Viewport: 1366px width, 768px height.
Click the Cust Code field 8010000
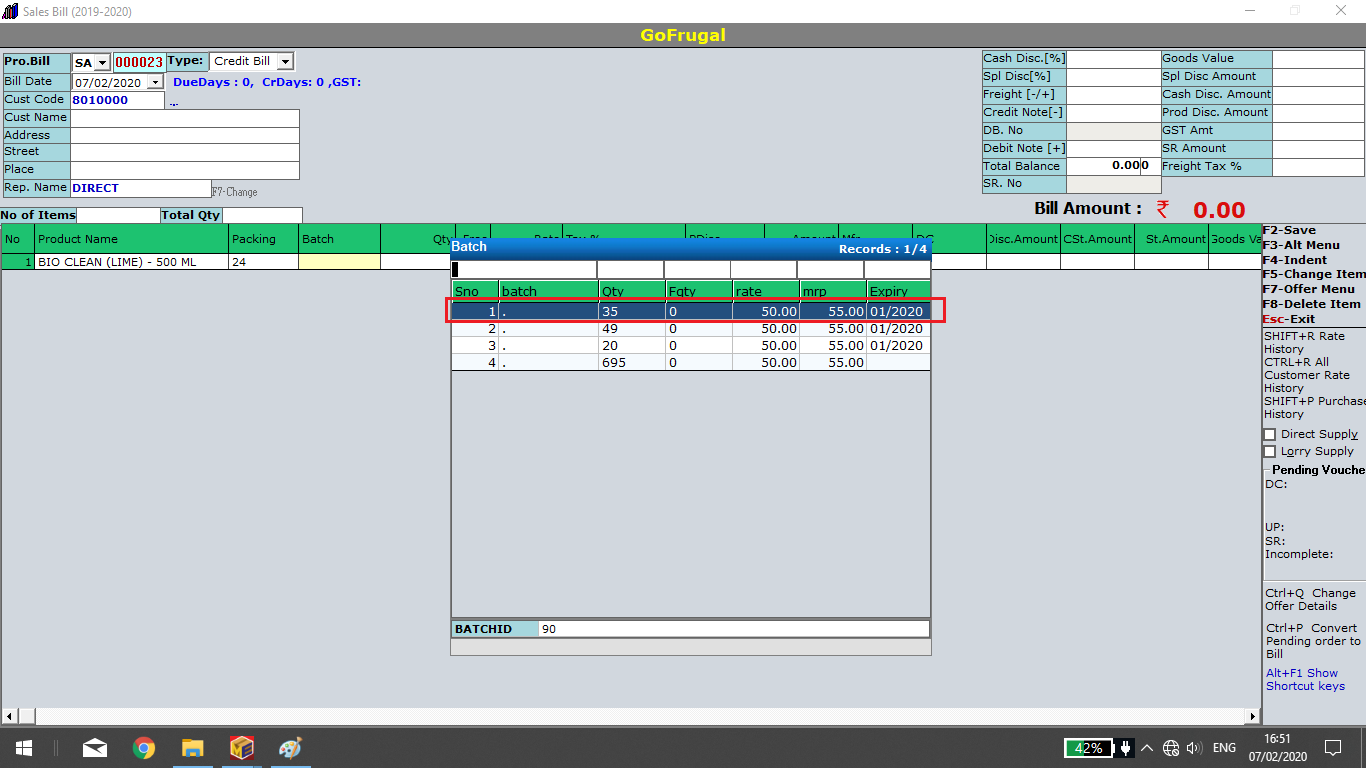point(117,100)
